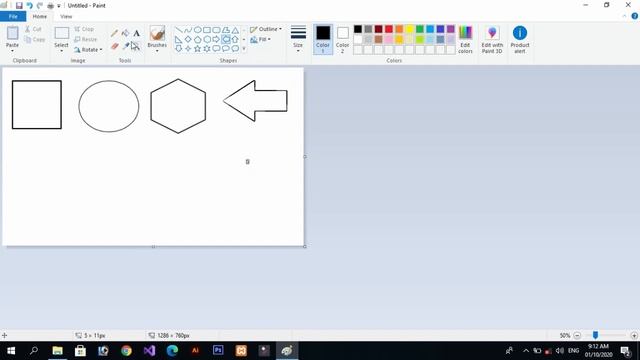Click Edit with Paint 3D

pos(492,39)
